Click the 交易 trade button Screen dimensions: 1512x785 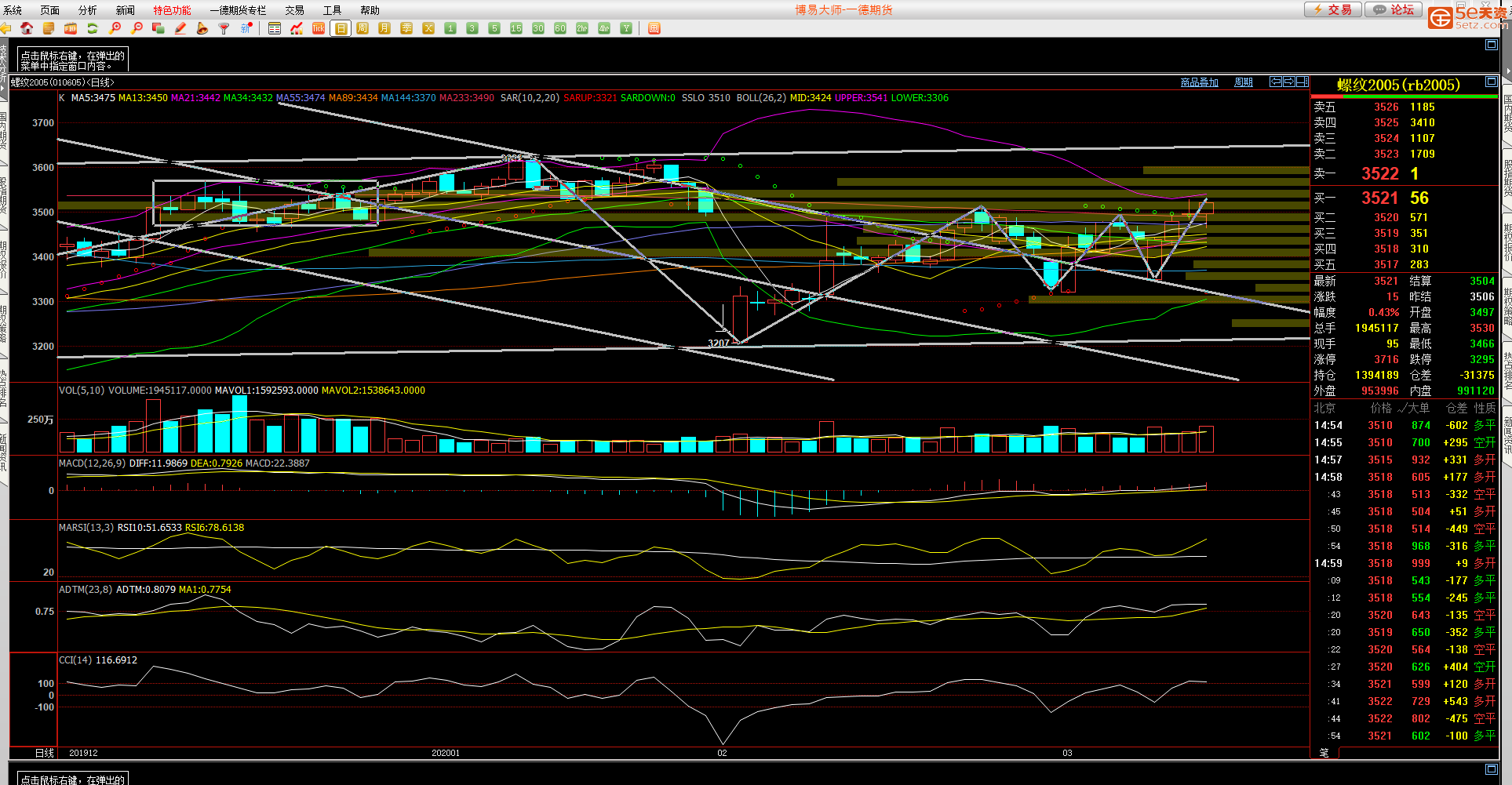[1332, 9]
